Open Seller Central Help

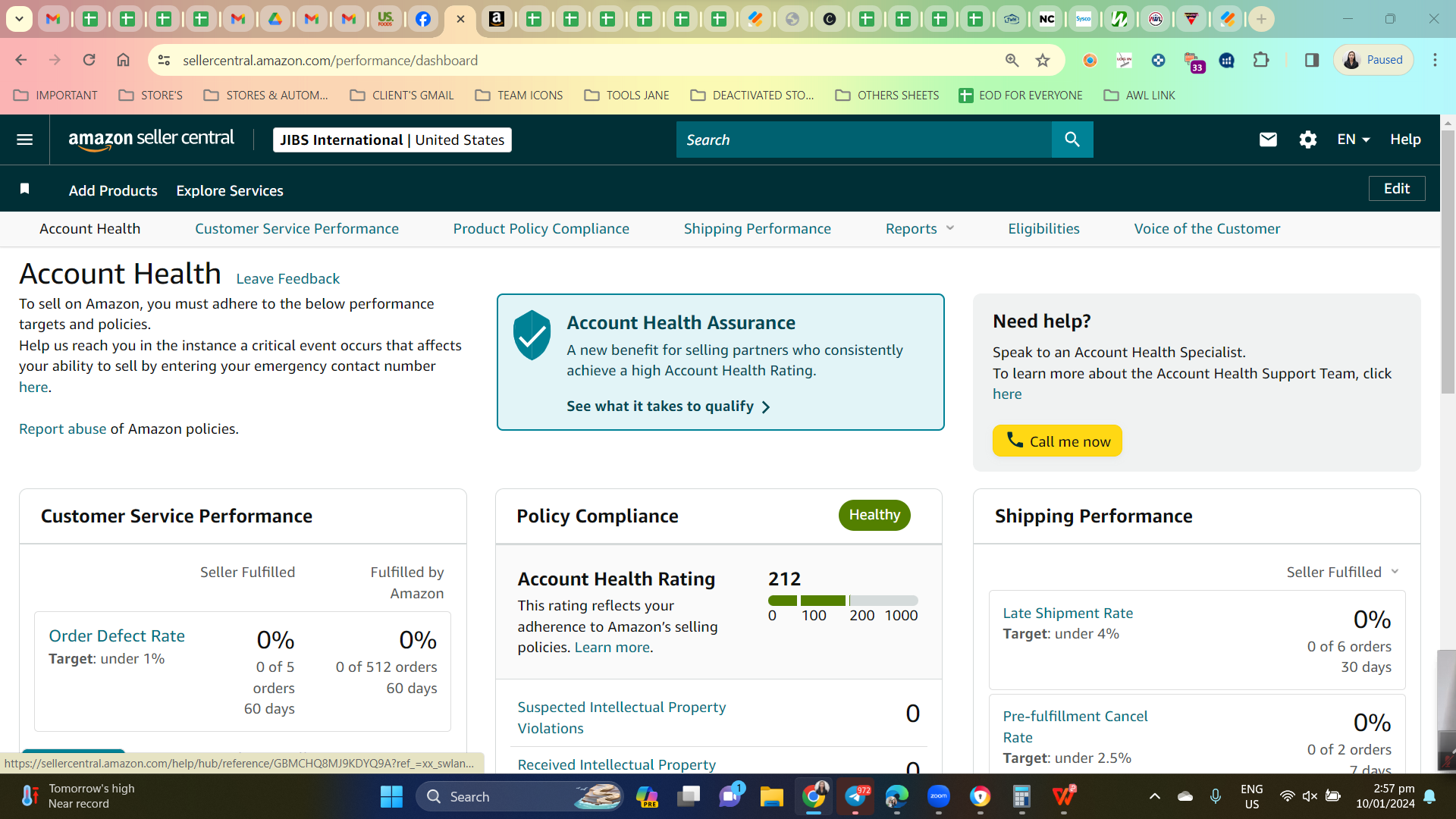click(x=1405, y=140)
